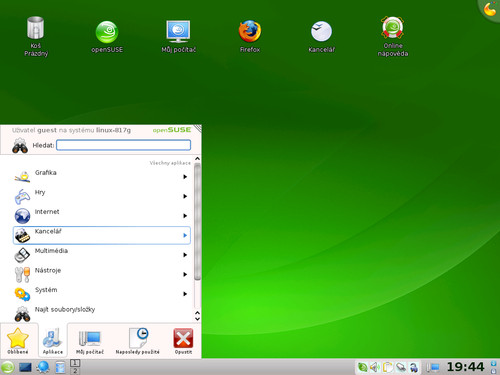500x375 pixels.
Task: Click the Grafika category icon
Action: coord(22,176)
